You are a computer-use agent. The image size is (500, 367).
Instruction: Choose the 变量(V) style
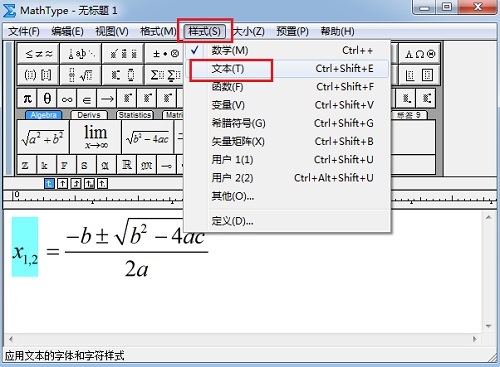tap(287, 105)
